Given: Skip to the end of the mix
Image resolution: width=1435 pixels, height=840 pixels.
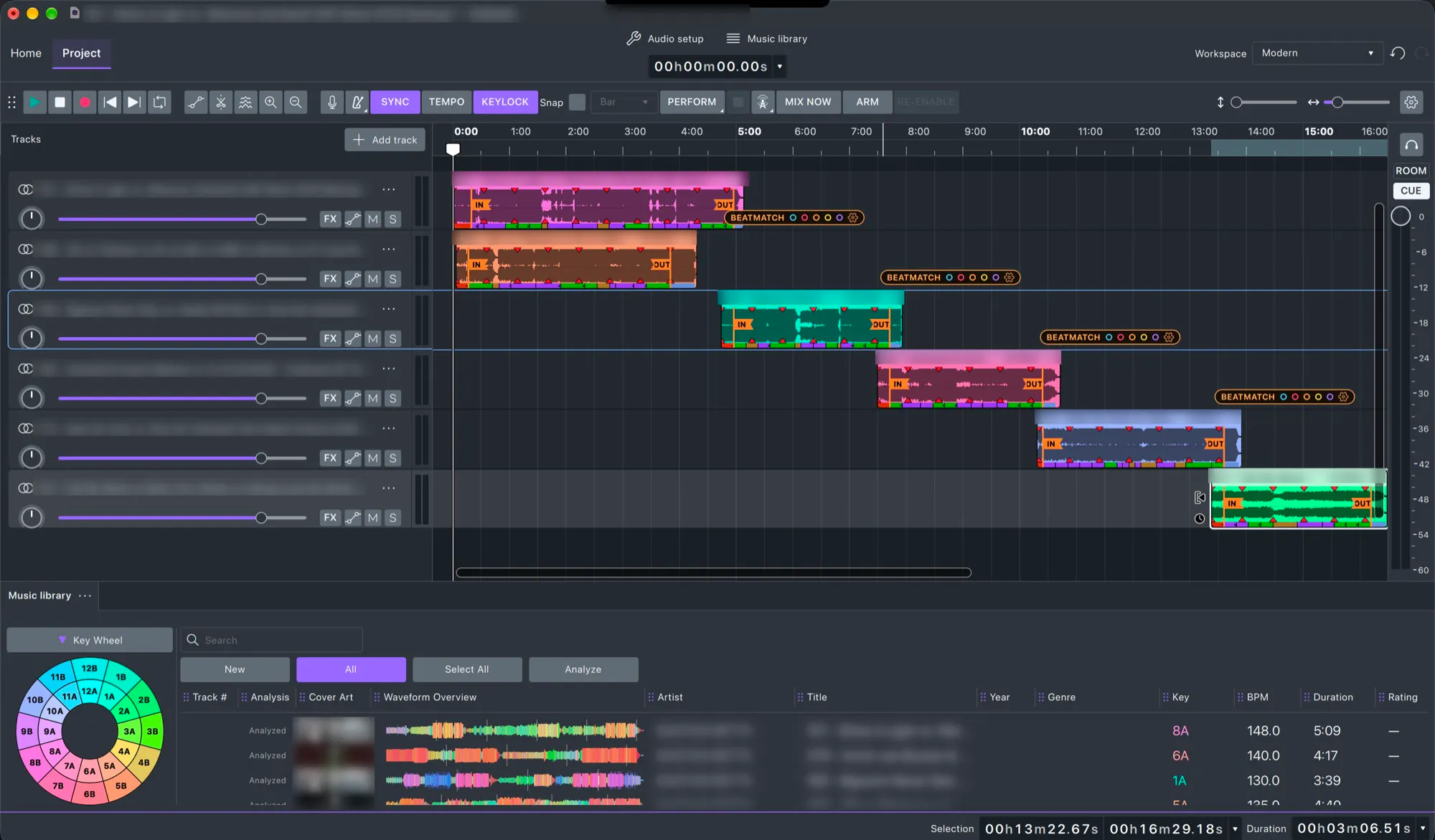Looking at the screenshot, I should [x=134, y=102].
